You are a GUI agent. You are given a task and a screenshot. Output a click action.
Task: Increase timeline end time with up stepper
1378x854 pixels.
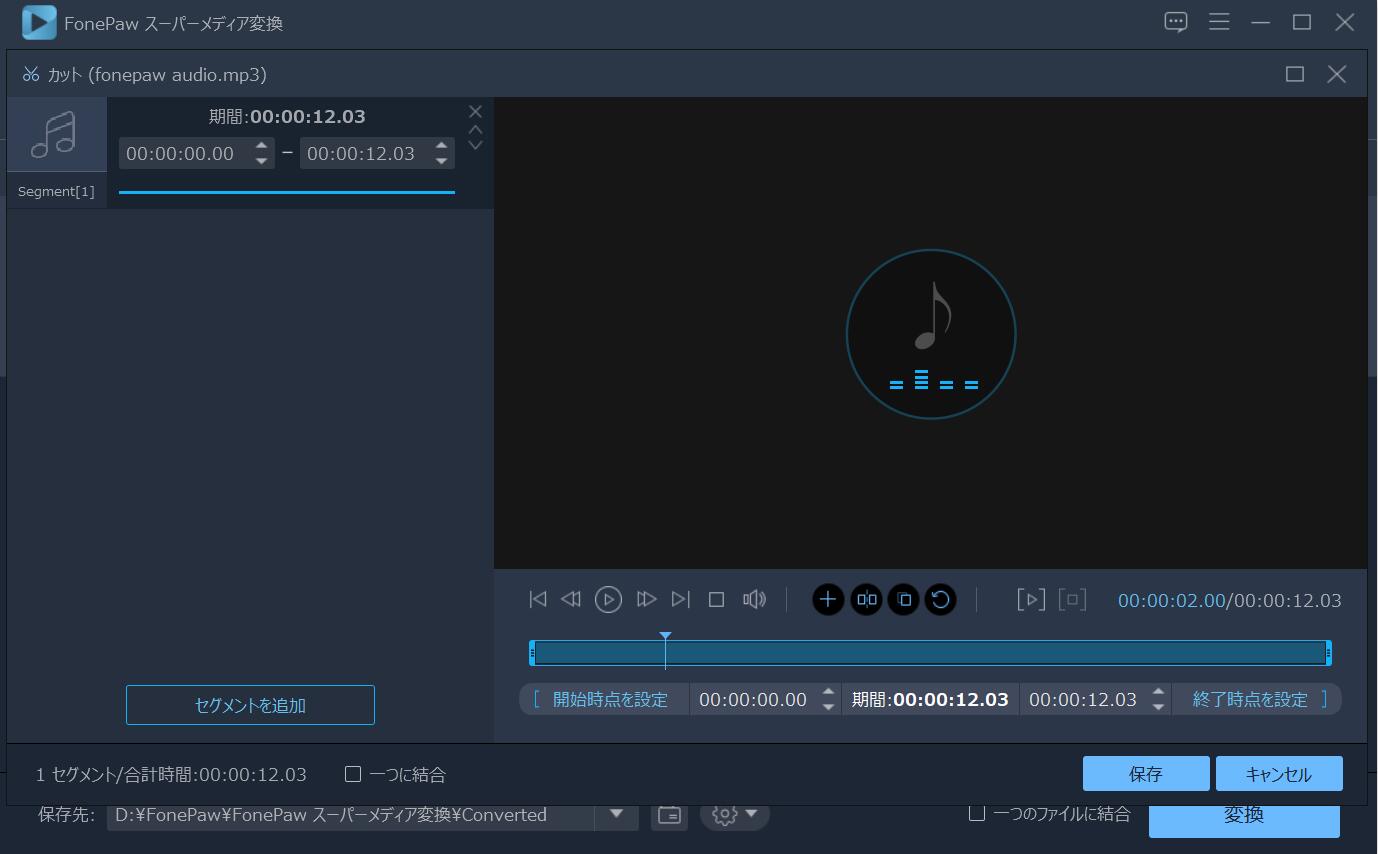(x=1159, y=692)
